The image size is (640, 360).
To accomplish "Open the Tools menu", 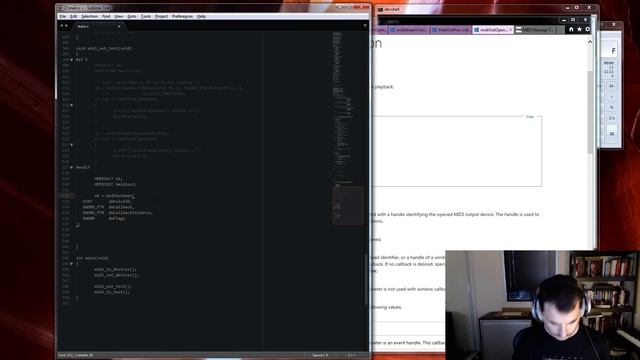I will (x=146, y=16).
